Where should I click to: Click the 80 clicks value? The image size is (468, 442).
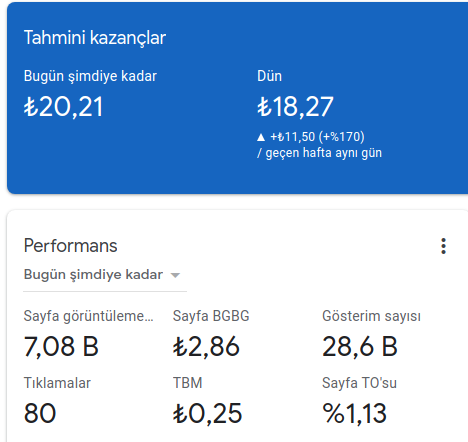coord(40,413)
